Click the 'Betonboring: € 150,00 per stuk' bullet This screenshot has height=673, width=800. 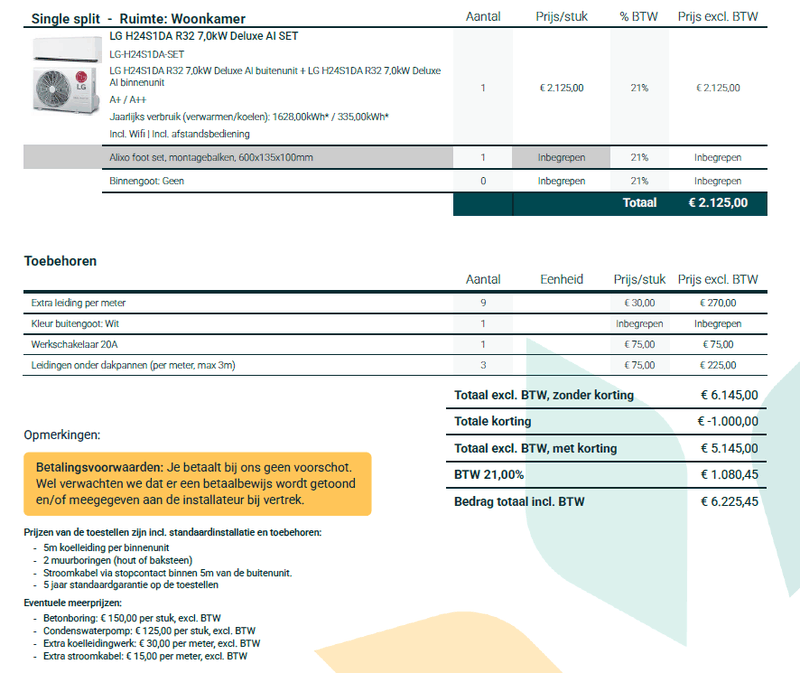point(132,618)
